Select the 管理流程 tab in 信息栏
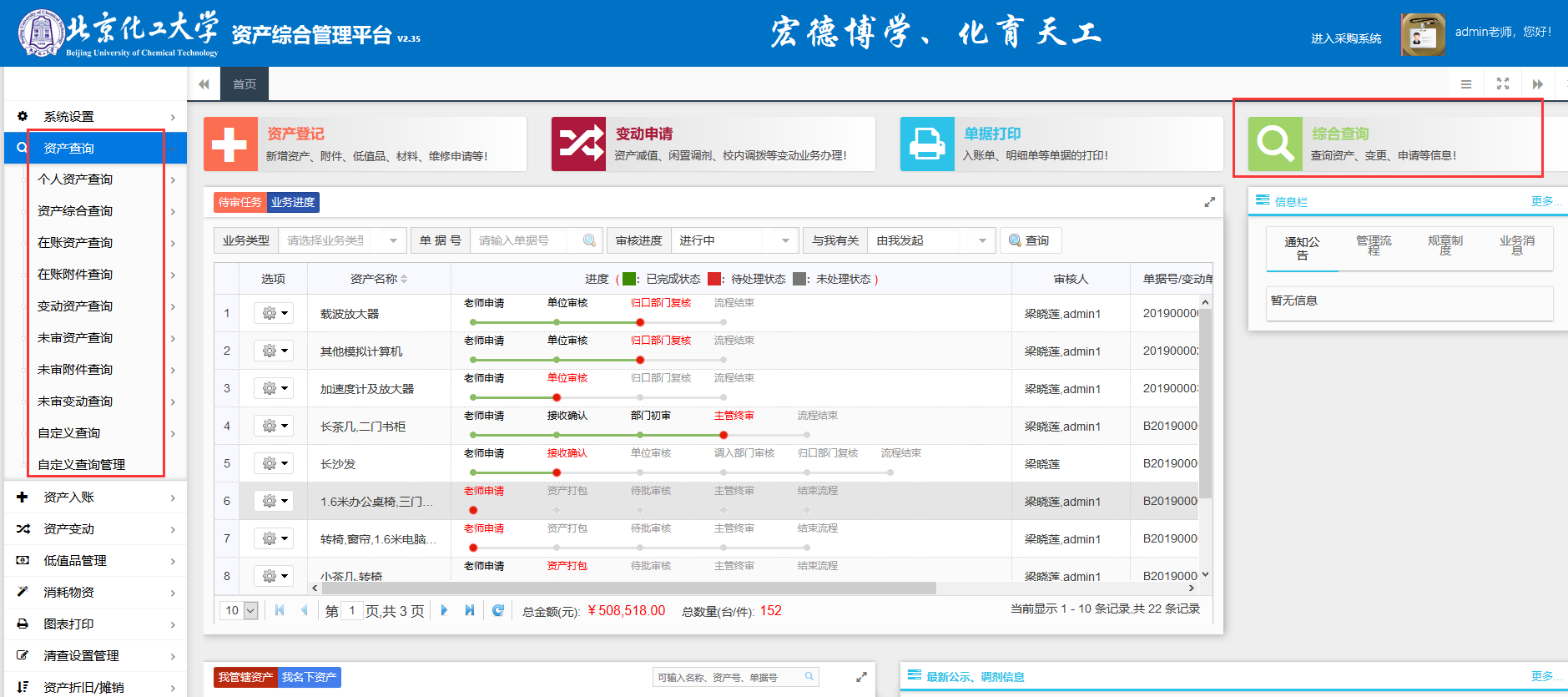The height and width of the screenshot is (697, 1568). [x=1374, y=245]
